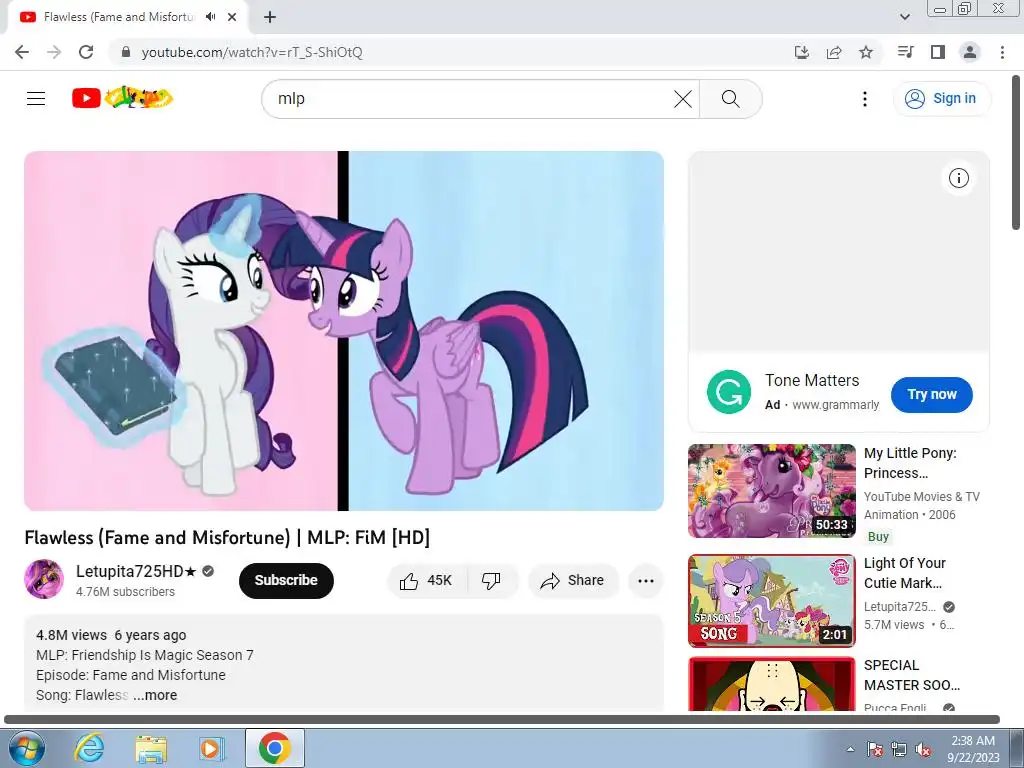Click the URL address bar
This screenshot has width=1024, height=768.
(x=451, y=52)
